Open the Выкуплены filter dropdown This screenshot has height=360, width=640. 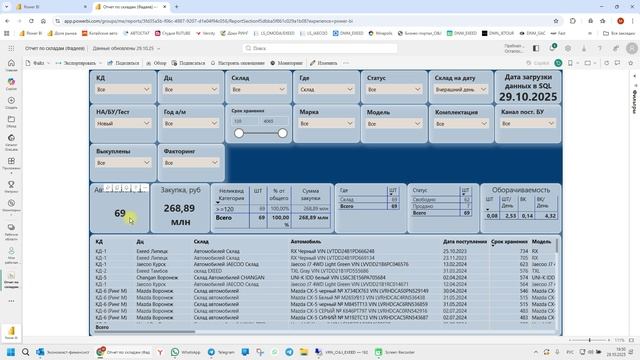[x=123, y=163]
